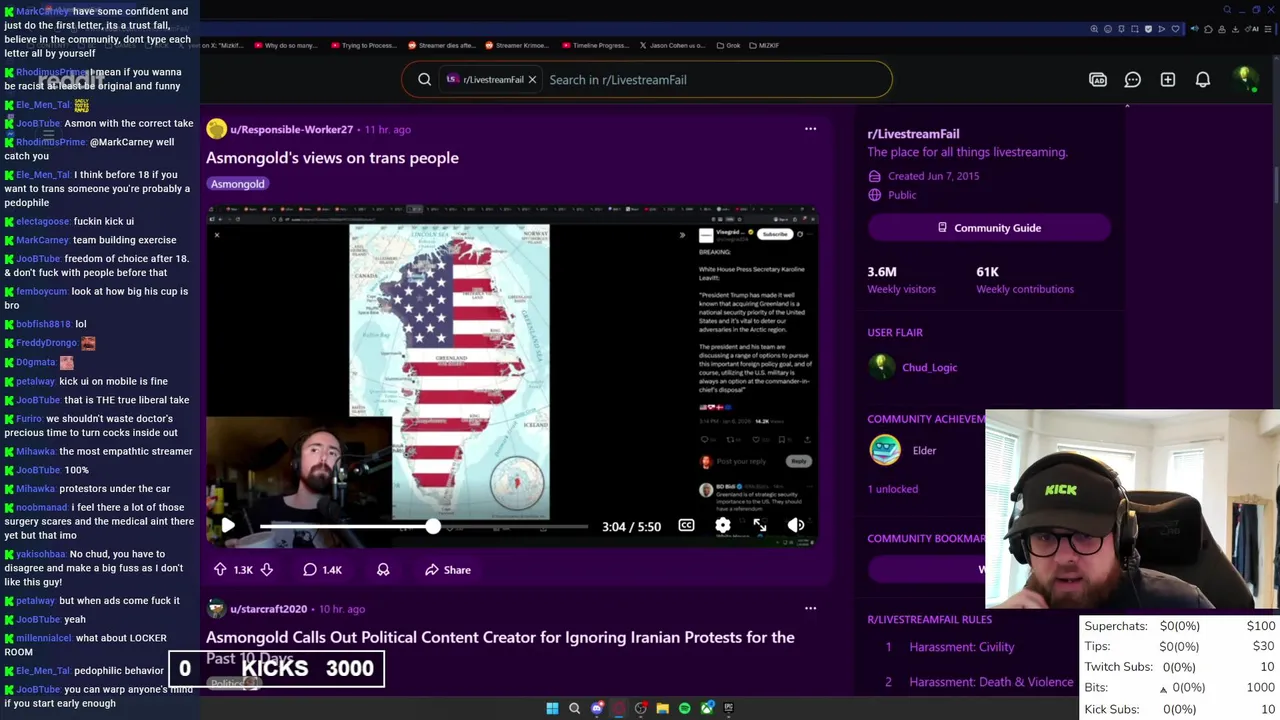Click the Chud_Logic user flair
Image resolution: width=1280 pixels, height=720 pixels.
click(x=929, y=368)
